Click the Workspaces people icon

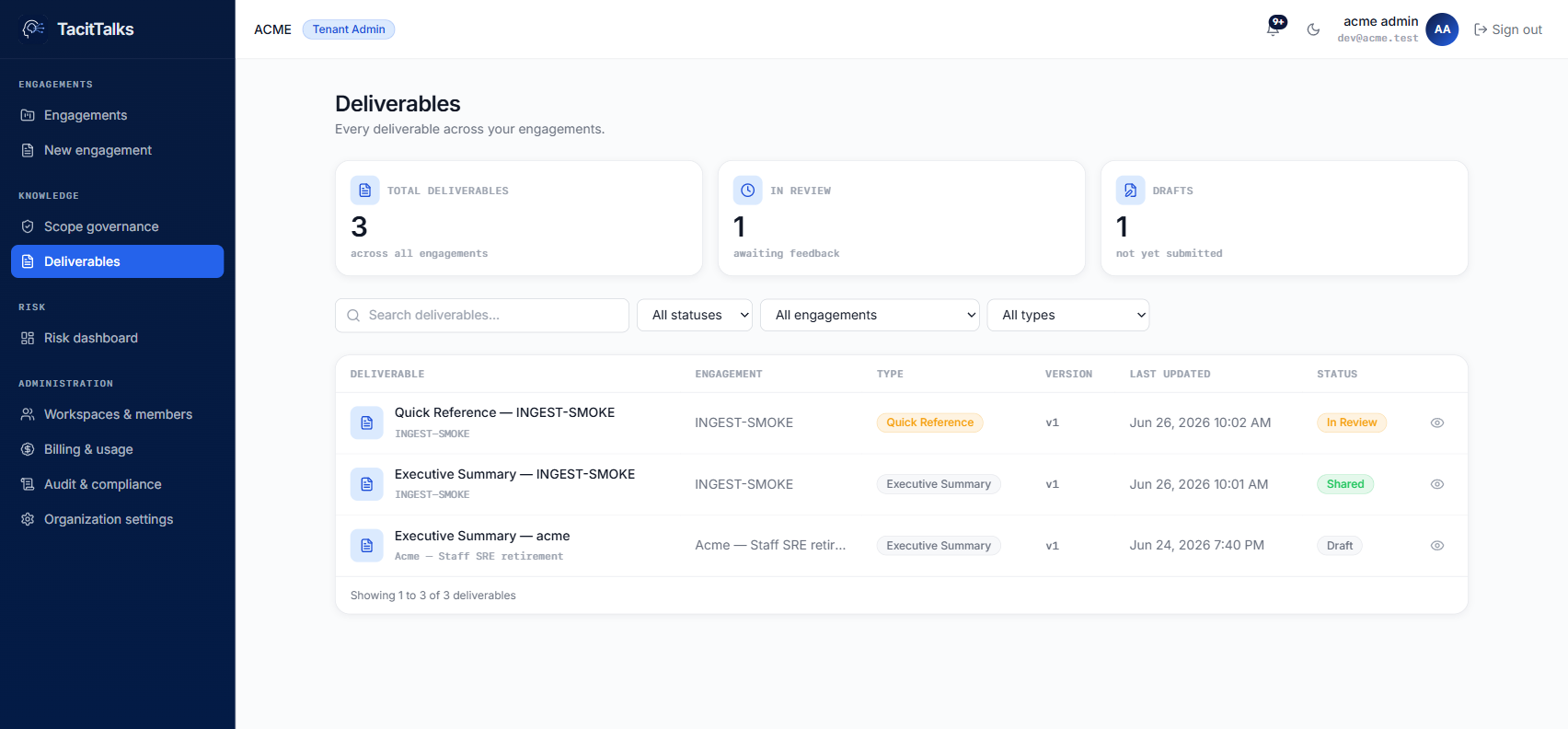[x=28, y=414]
